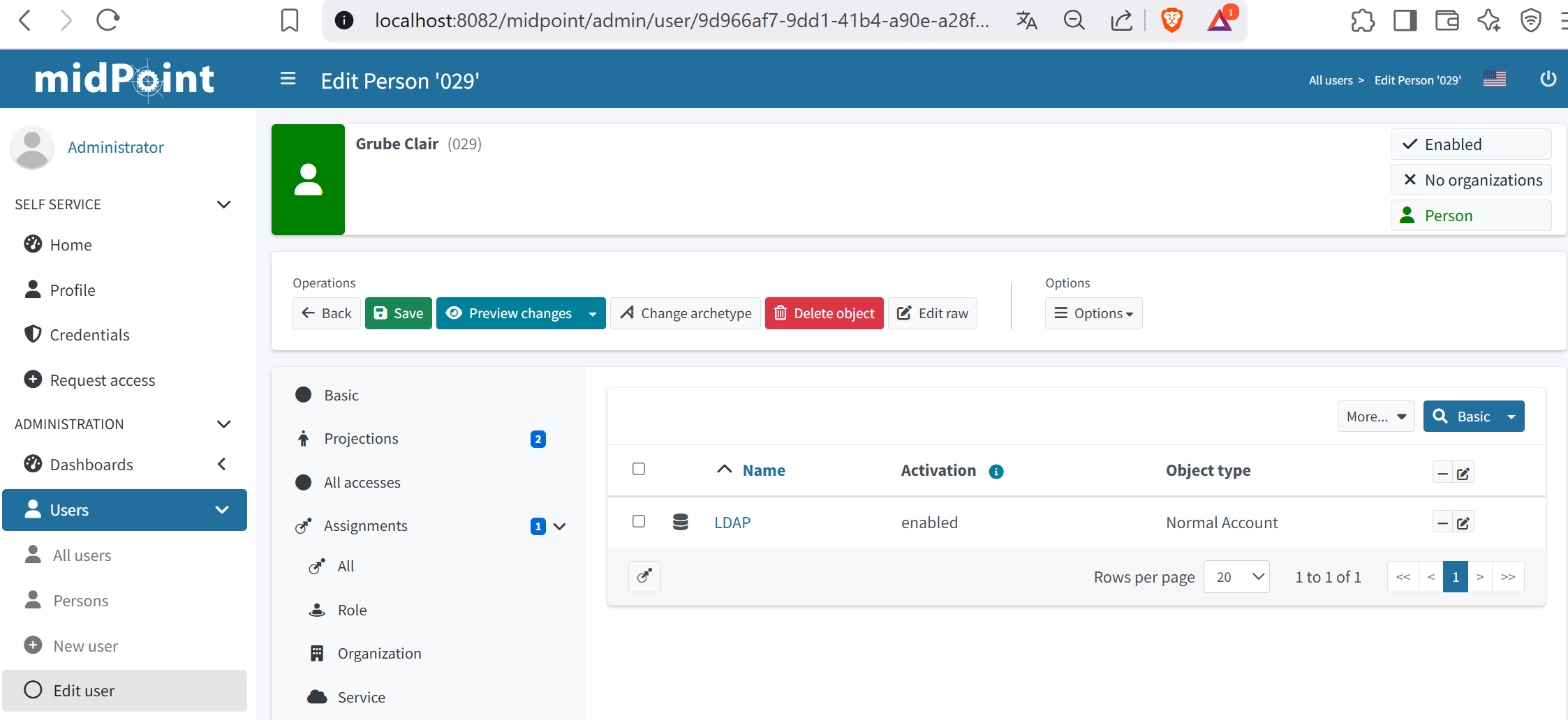Click the Activation info icon
Screen dimensions: 1568x720
pos(996,472)
